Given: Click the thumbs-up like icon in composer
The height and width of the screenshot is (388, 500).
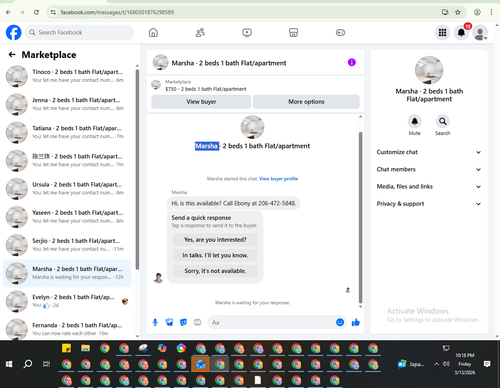Looking at the screenshot, I should (356, 322).
